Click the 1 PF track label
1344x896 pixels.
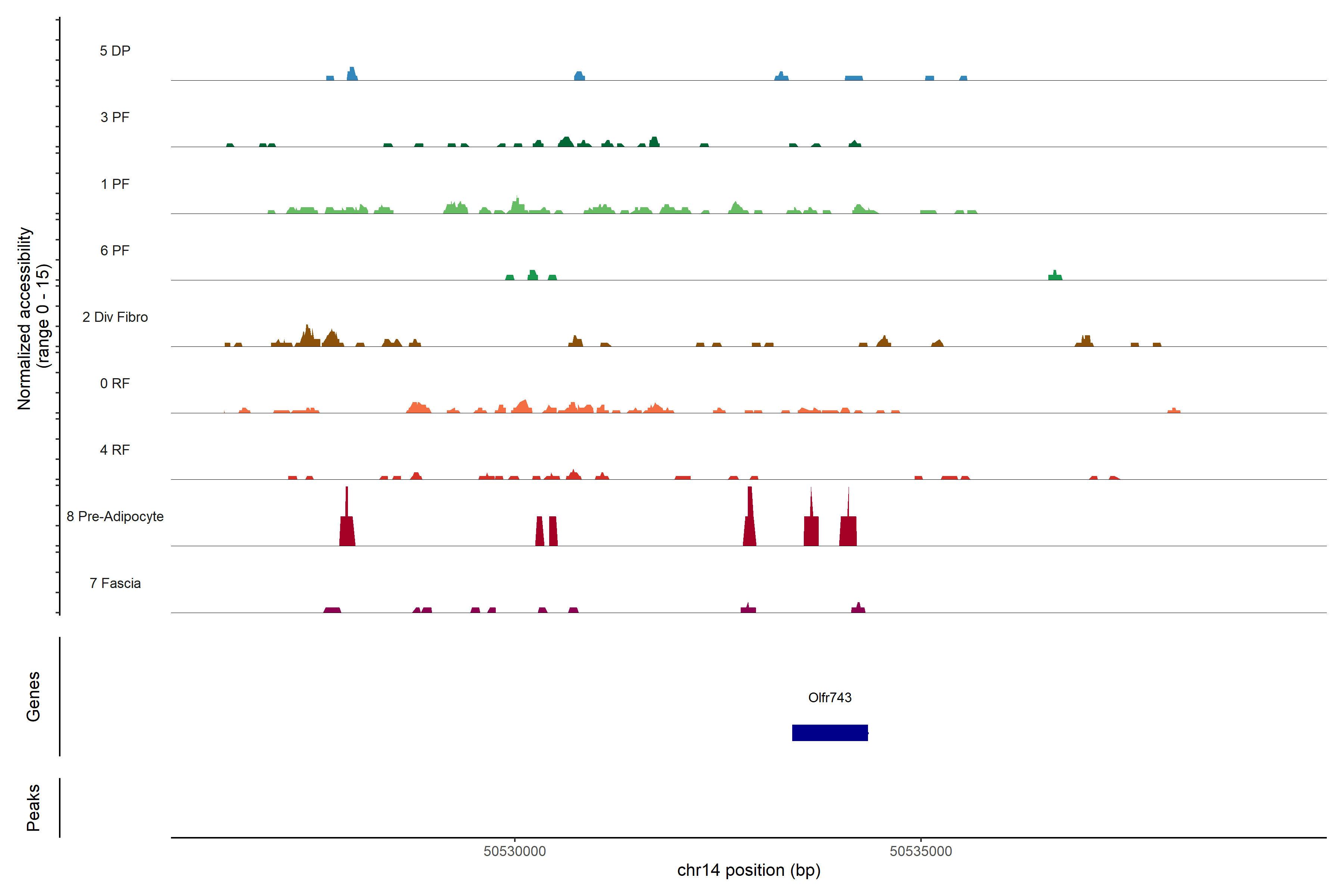[115, 184]
